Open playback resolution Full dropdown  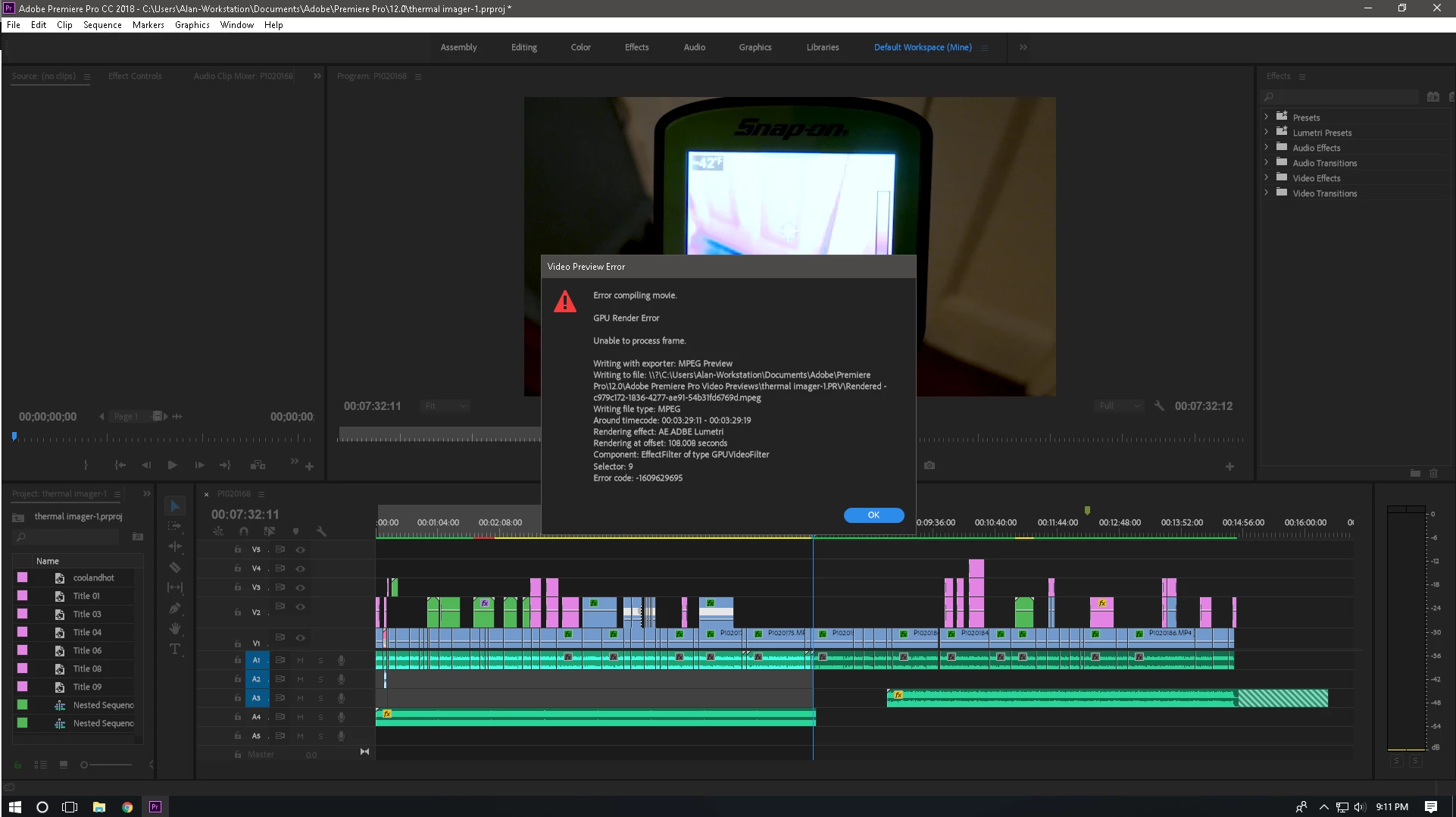pyautogui.click(x=1119, y=405)
